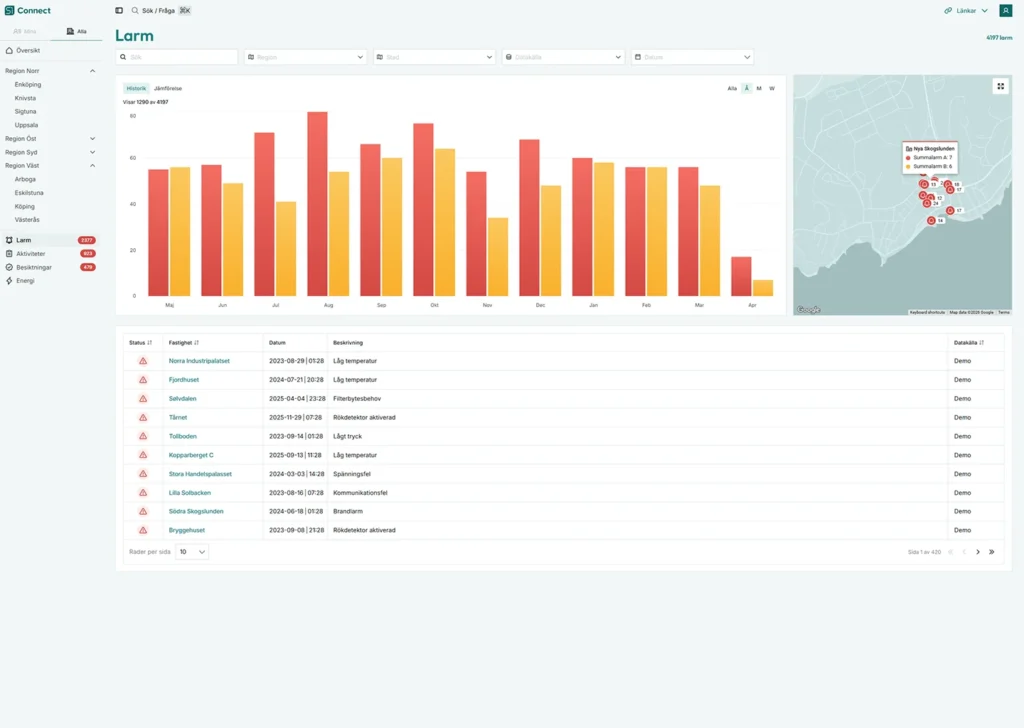1024x728 pixels.
Task: Click the user profile icon
Action: 1005,11
